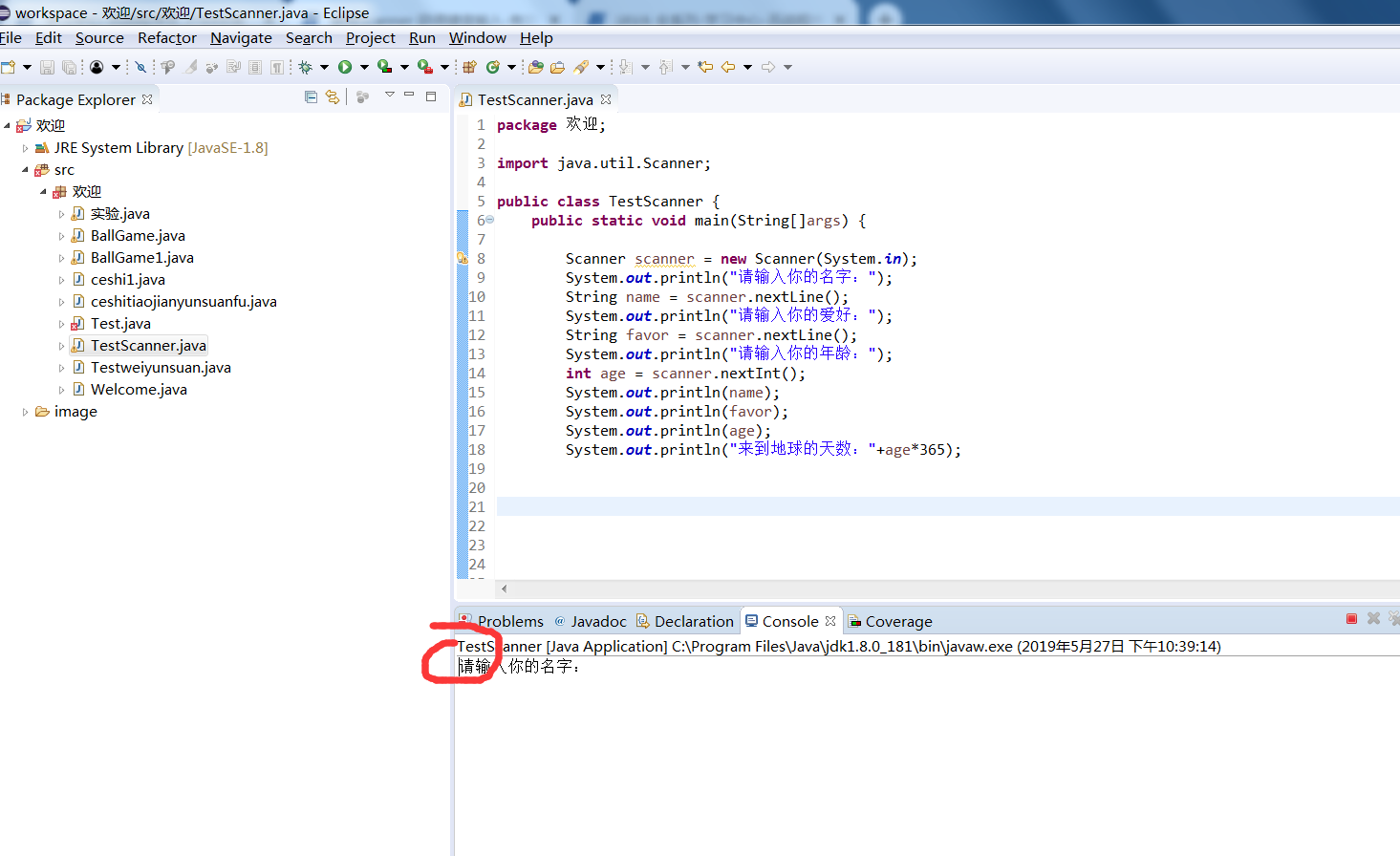The width and height of the screenshot is (1400, 856).
Task: Toggle Skip All Breakpoints icon
Action: (140, 67)
